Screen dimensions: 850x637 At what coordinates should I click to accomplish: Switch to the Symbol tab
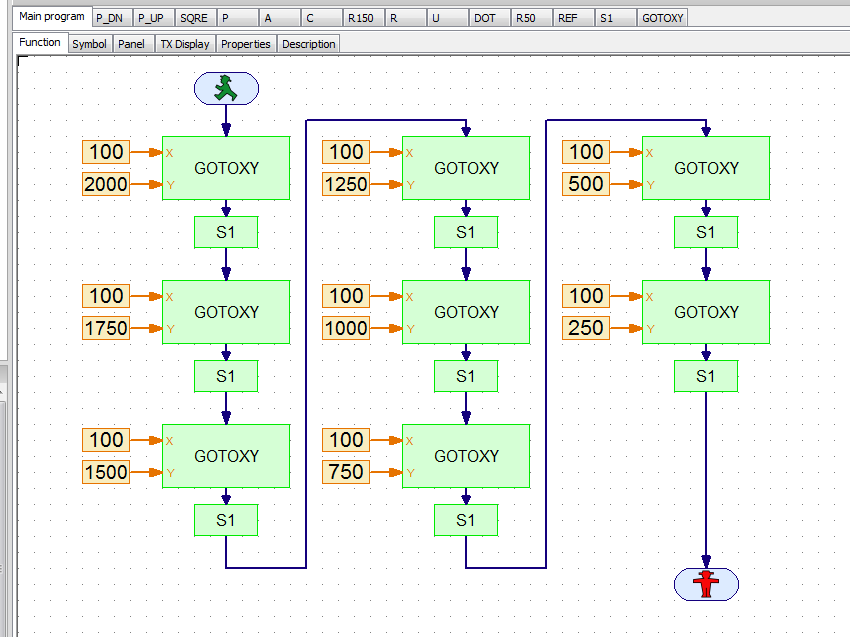tap(89, 44)
